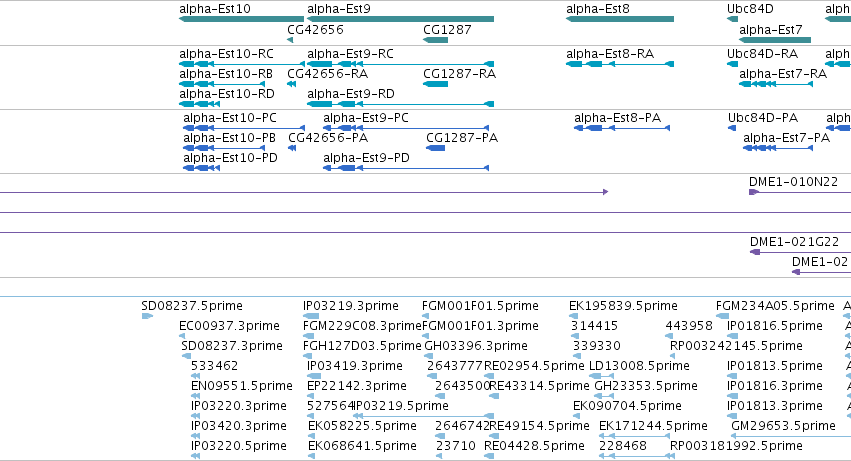Viewport: 851px width, 461px height.
Task: Click the Ubc84D gene label
Action: 750,9
